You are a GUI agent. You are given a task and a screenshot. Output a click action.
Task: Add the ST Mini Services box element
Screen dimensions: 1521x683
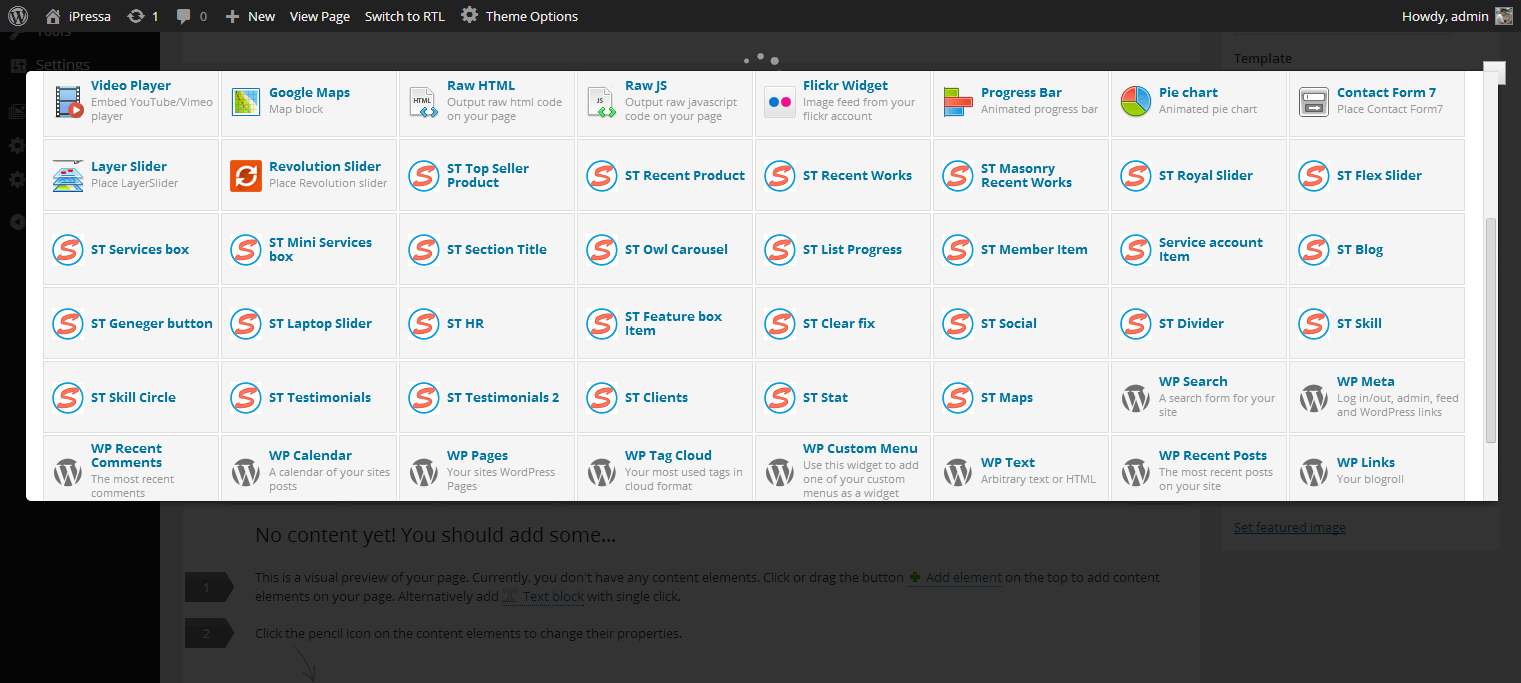pos(309,250)
